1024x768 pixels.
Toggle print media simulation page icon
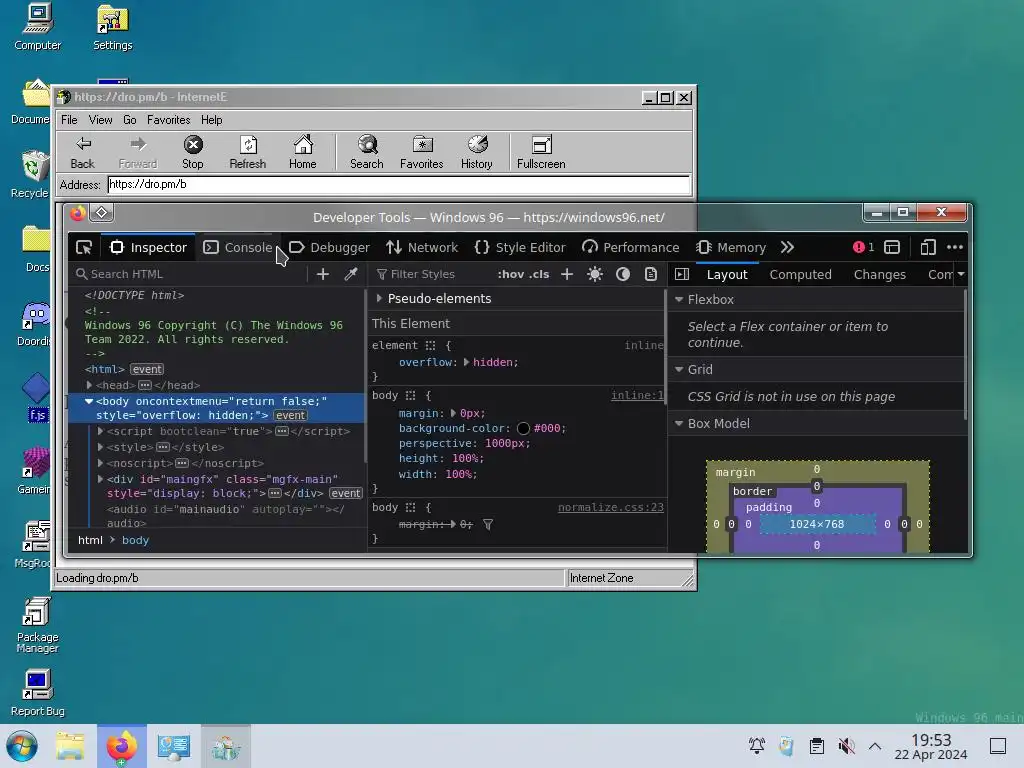650,274
